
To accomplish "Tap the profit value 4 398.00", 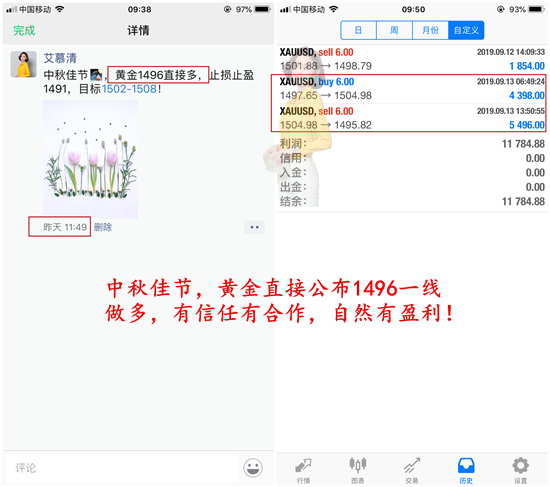I will [526, 95].
